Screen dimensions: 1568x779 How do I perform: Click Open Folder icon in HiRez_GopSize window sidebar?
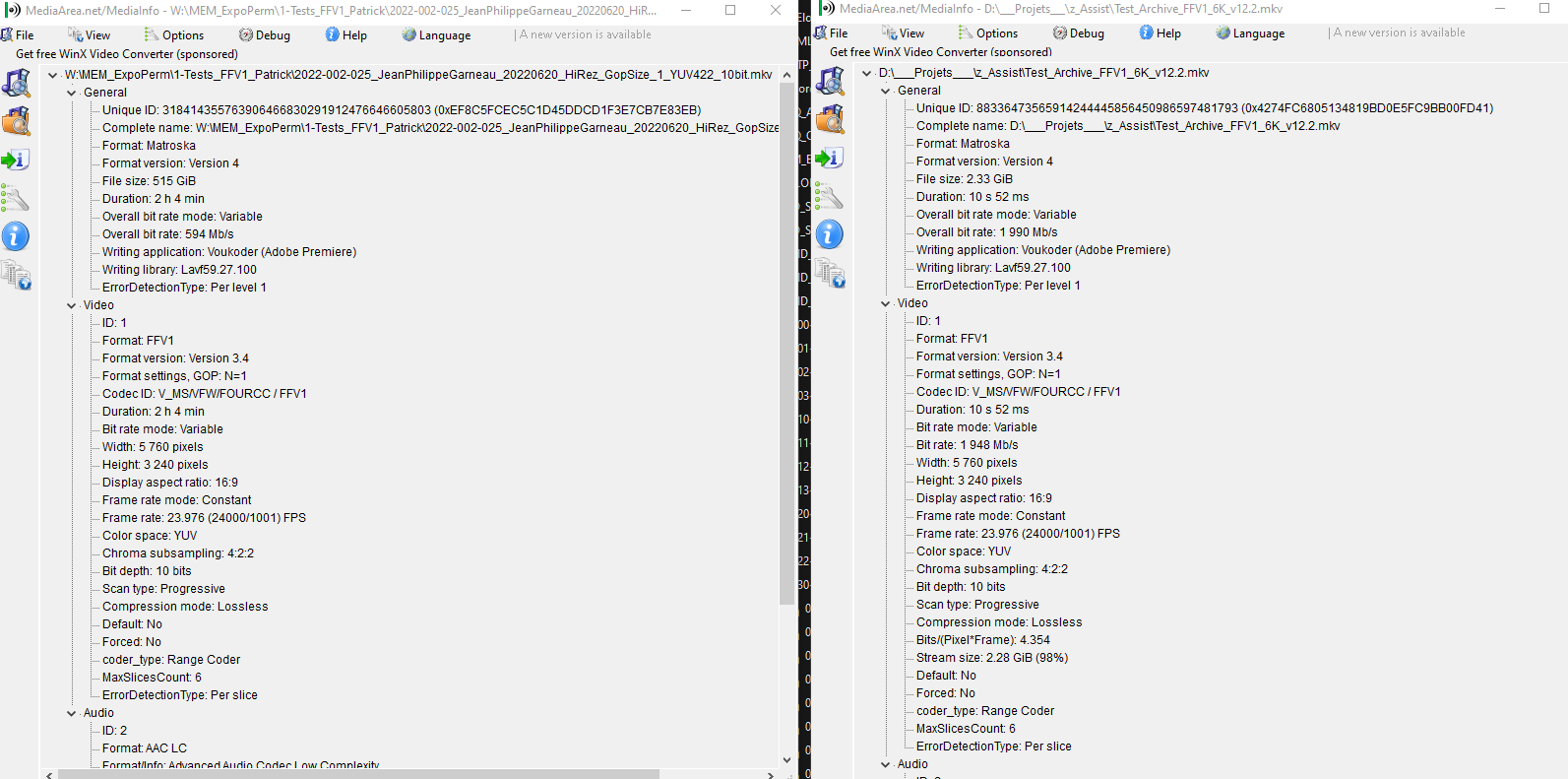pyautogui.click(x=17, y=122)
